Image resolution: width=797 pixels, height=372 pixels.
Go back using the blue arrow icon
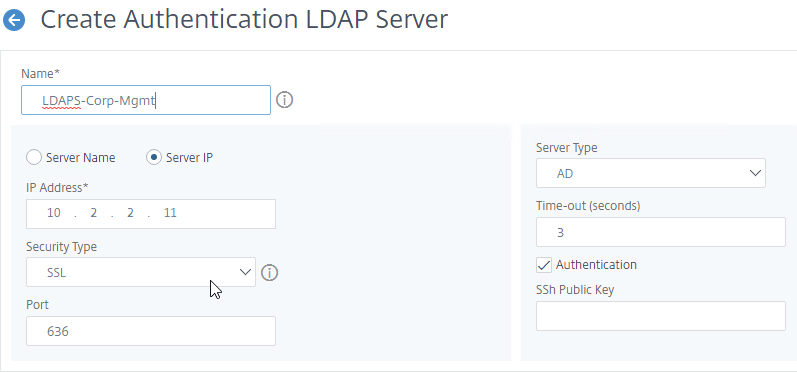[x=14, y=20]
